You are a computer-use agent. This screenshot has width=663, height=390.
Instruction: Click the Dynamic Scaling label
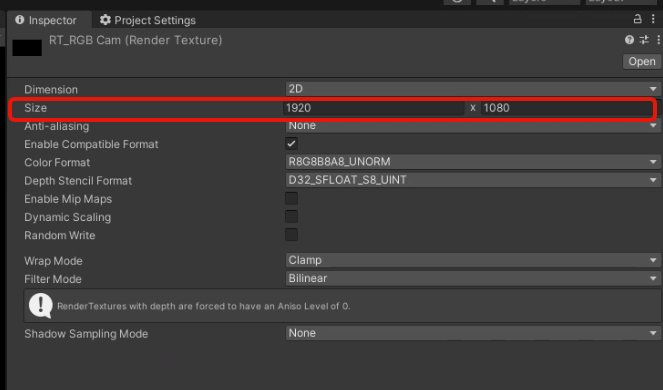[67, 217]
